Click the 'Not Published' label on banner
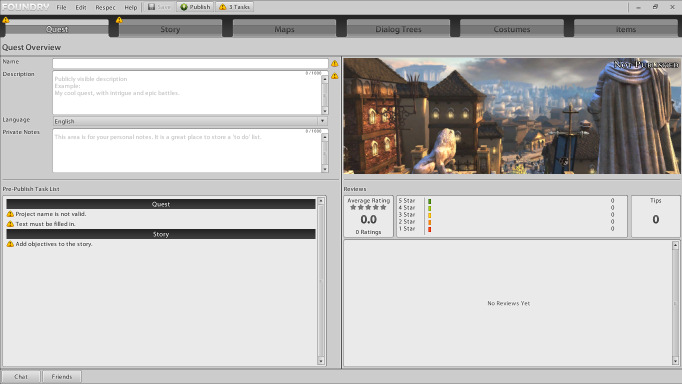The height and width of the screenshot is (384, 682). pos(646,65)
